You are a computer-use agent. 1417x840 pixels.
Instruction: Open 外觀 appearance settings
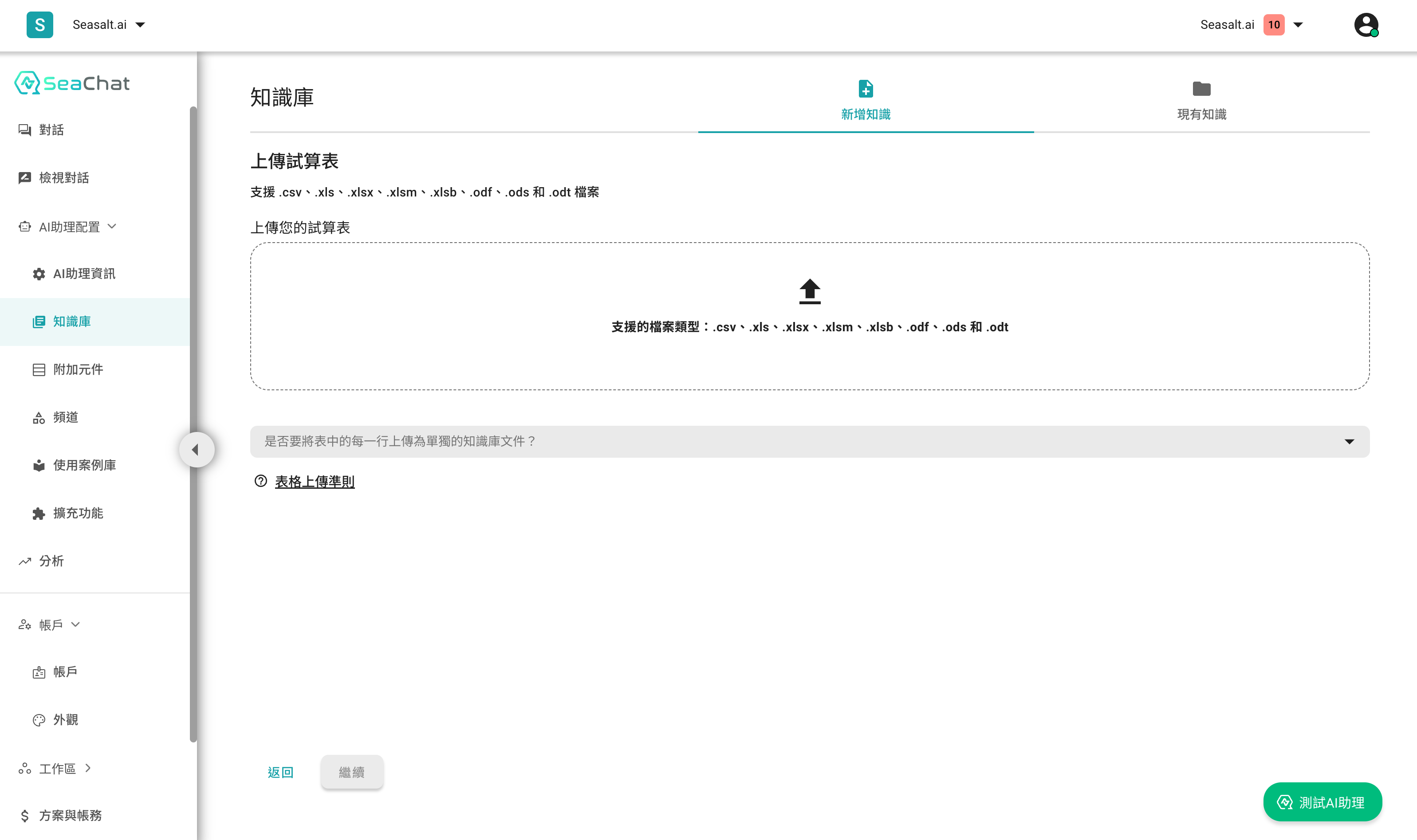95,720
